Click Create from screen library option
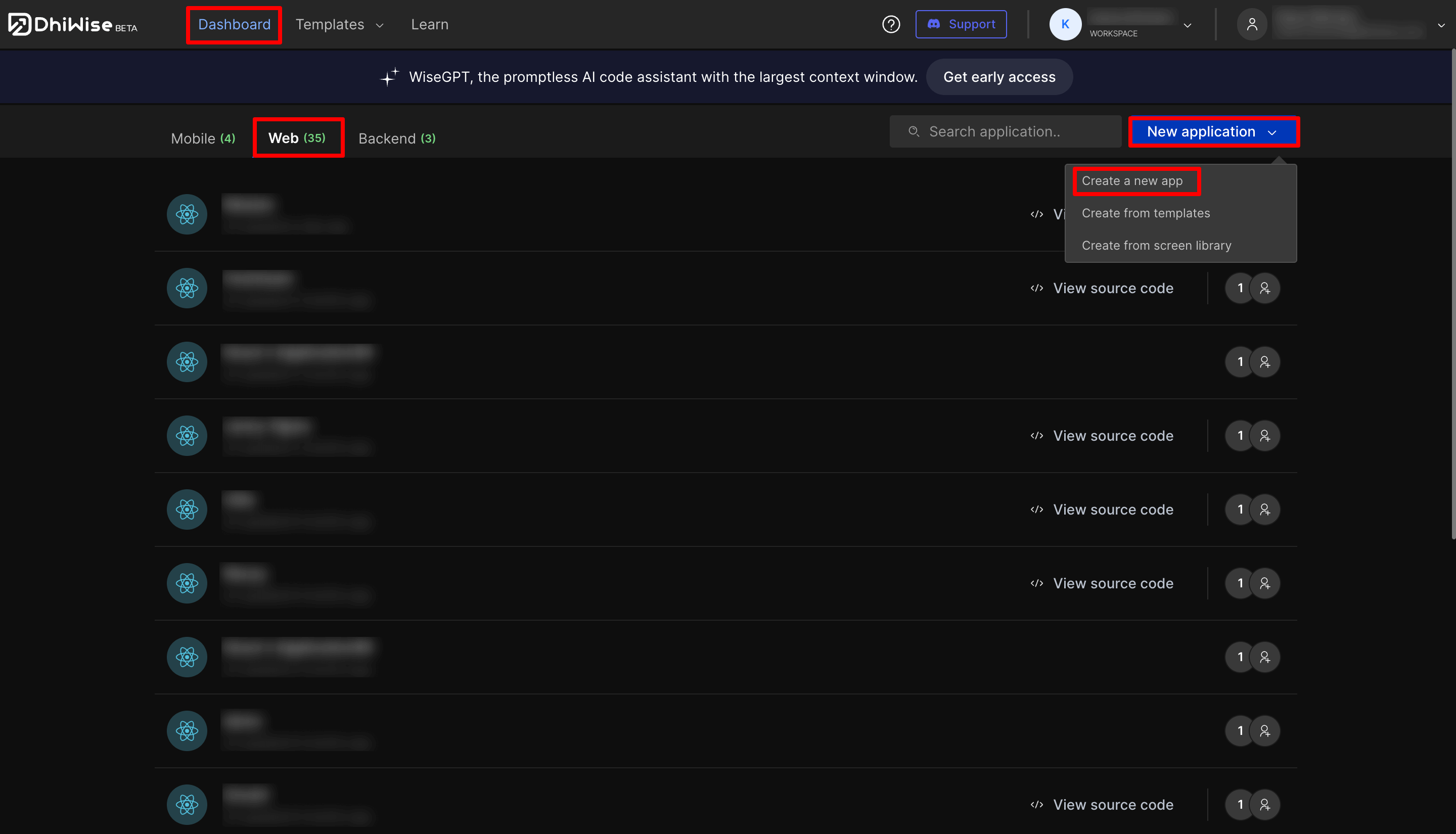This screenshot has height=834, width=1456. pos(1156,245)
